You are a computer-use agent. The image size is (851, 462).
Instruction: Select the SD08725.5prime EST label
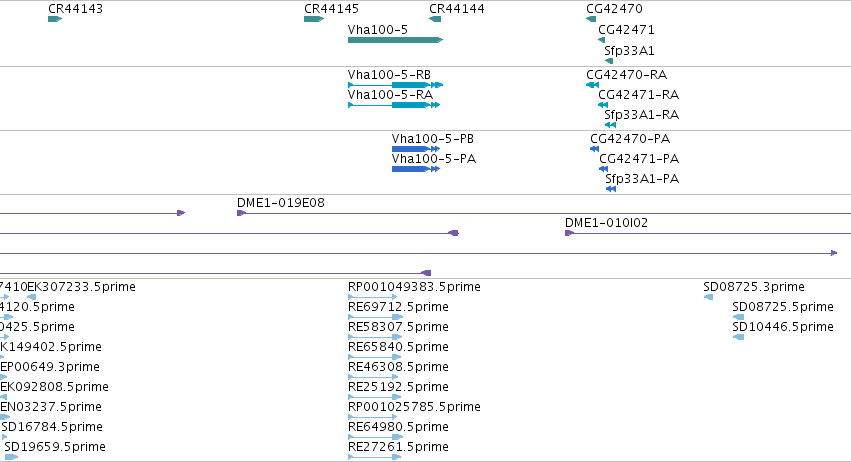(783, 307)
